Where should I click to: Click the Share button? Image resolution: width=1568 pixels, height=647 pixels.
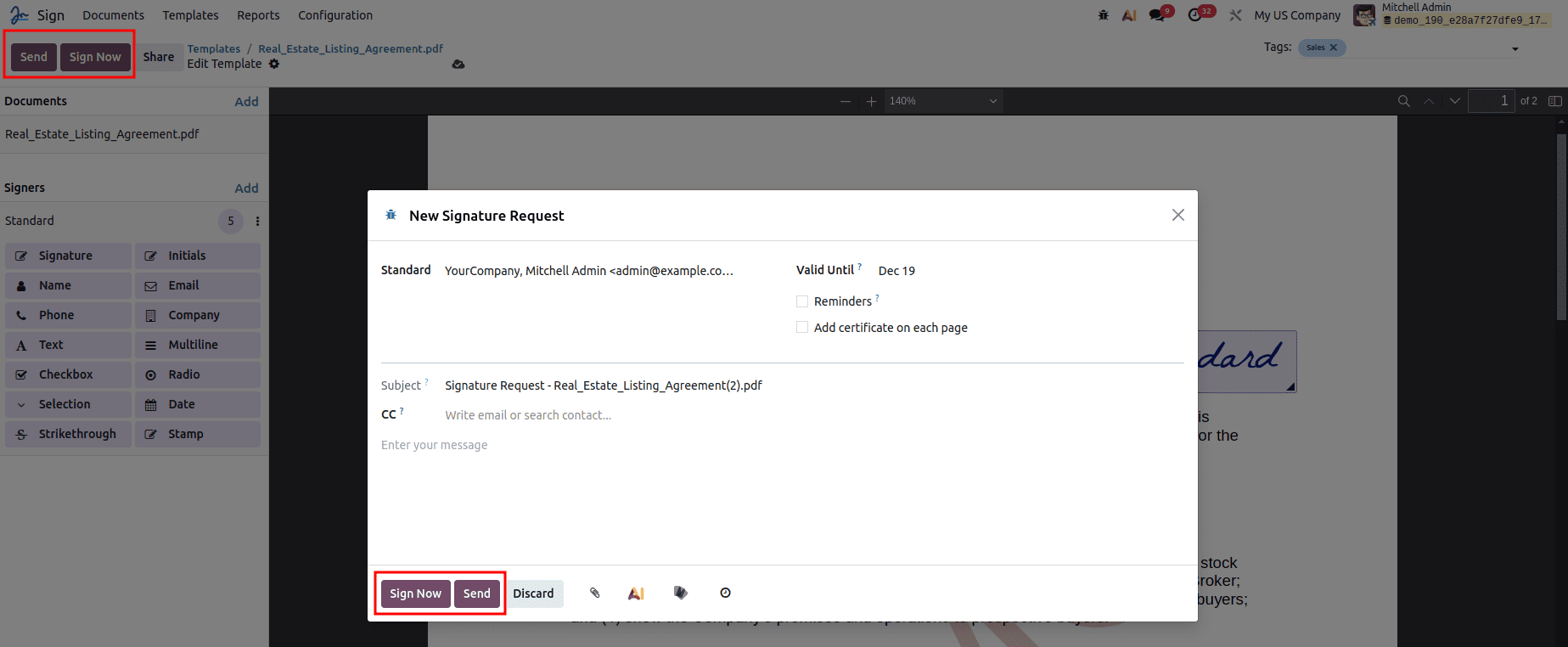159,57
